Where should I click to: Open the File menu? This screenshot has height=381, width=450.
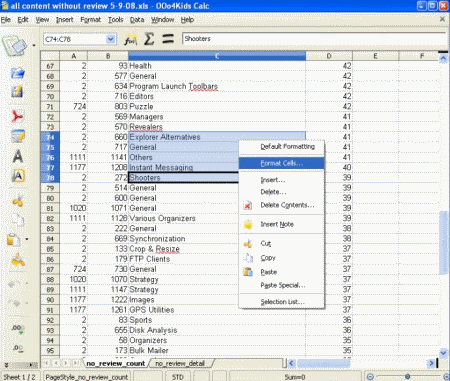tap(6, 20)
